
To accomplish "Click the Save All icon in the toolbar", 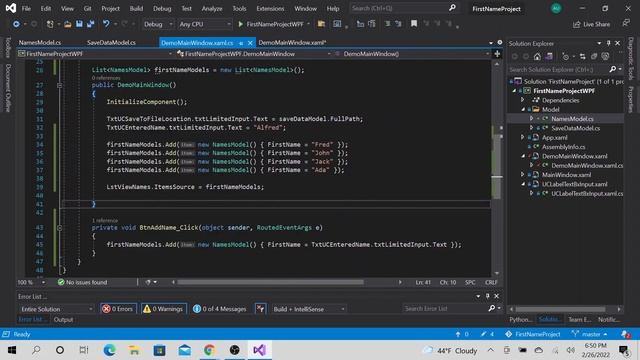I will pyautogui.click(x=91, y=24).
